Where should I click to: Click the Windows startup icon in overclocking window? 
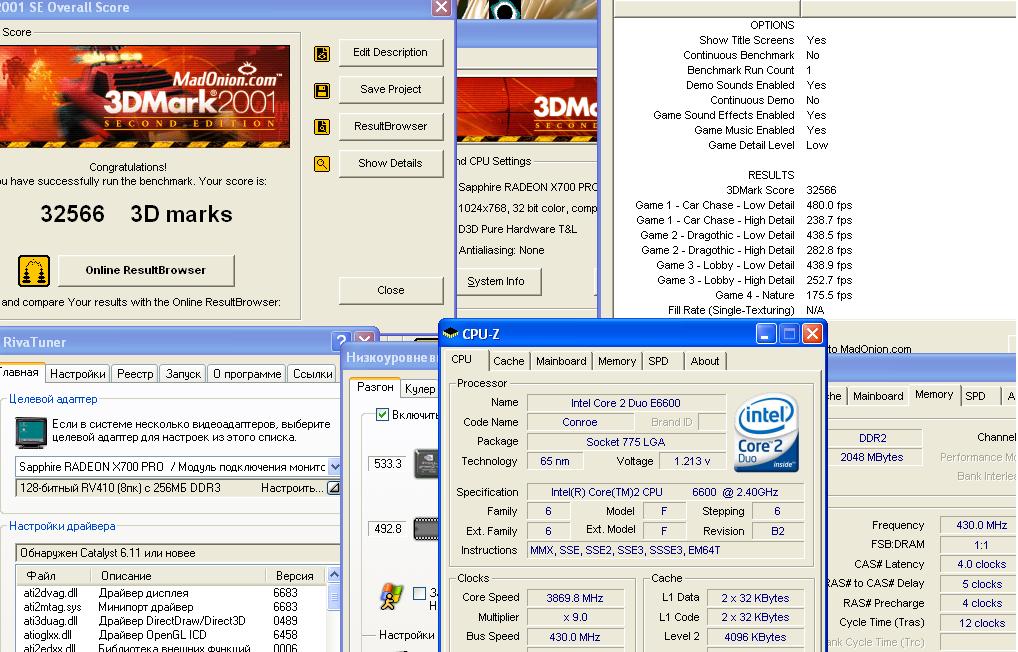(x=390, y=596)
